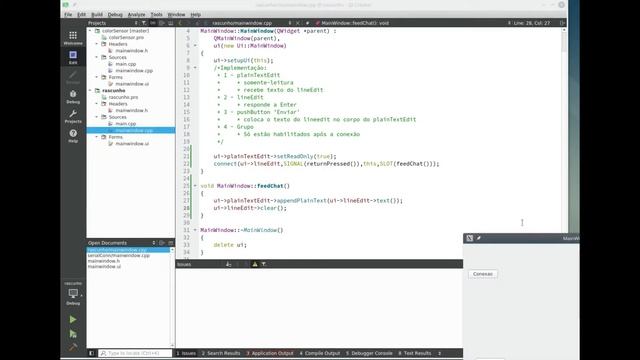640x360 pixels.
Task: Filter issues by category funnel icon
Action: pos(264,264)
